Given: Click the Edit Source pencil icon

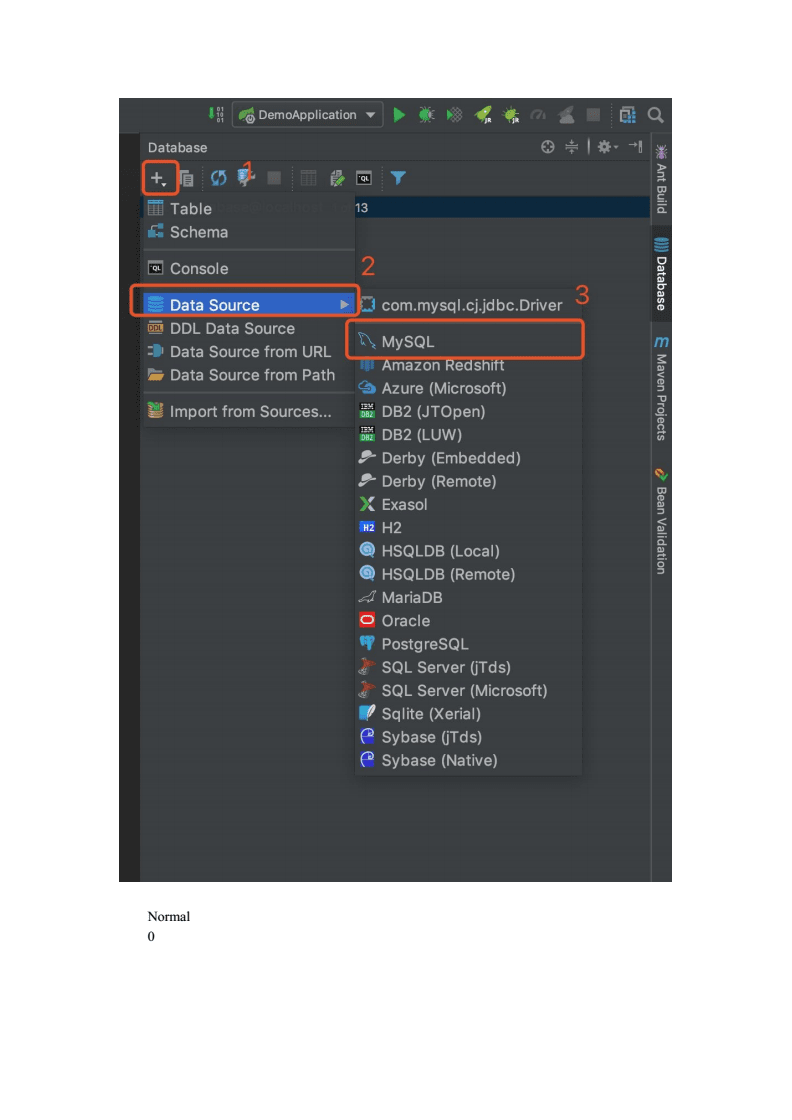Looking at the screenshot, I should click(x=337, y=178).
